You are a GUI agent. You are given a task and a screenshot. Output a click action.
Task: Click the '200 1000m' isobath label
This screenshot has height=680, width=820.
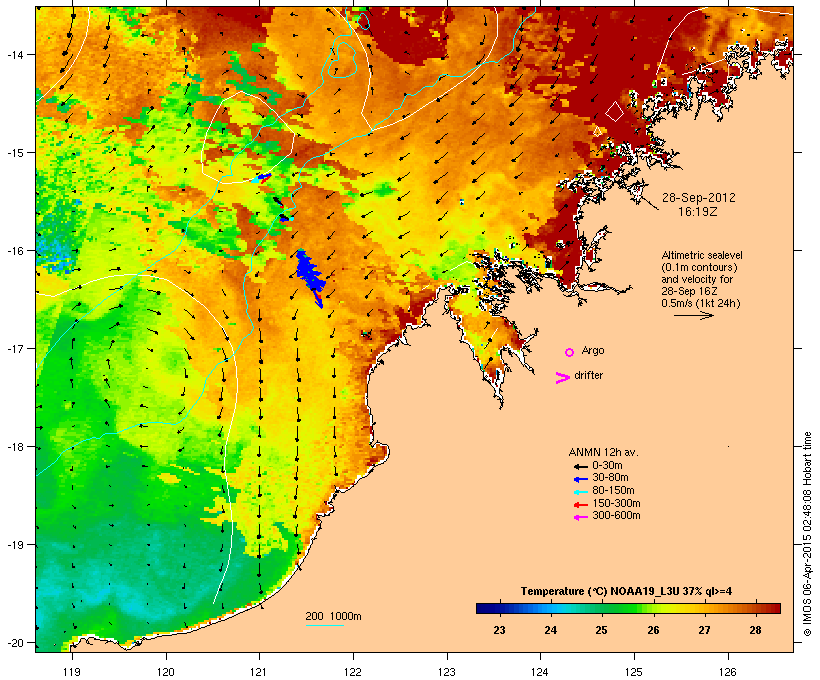[333, 616]
